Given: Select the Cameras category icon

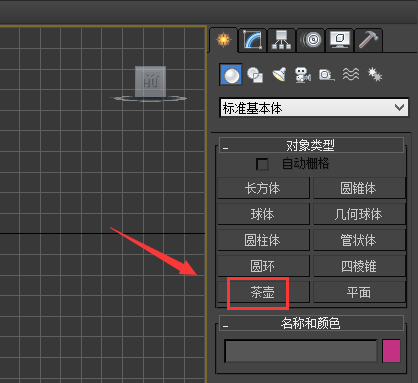Looking at the screenshot, I should coord(303,75).
